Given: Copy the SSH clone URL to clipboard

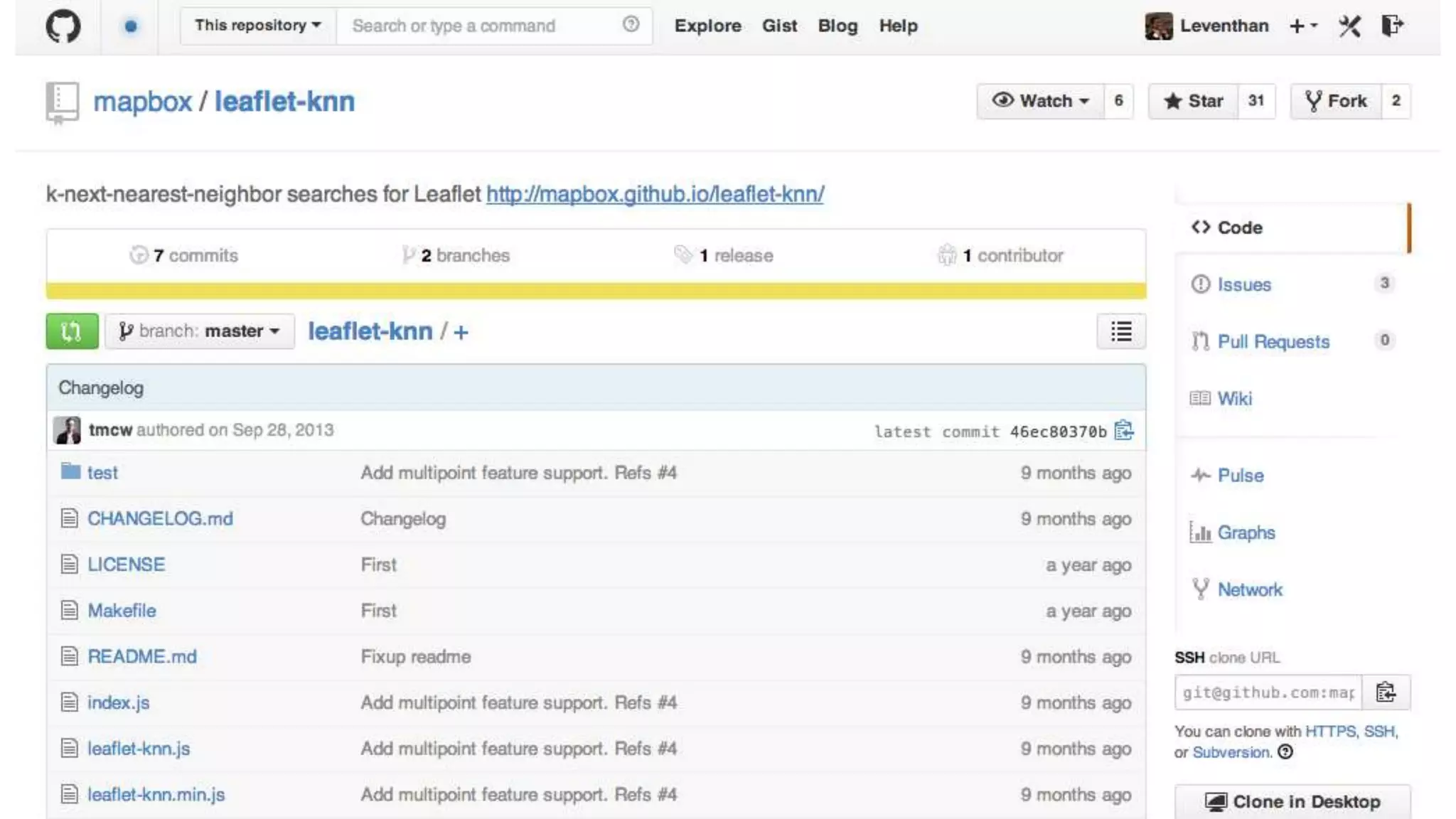Looking at the screenshot, I should 1386,692.
